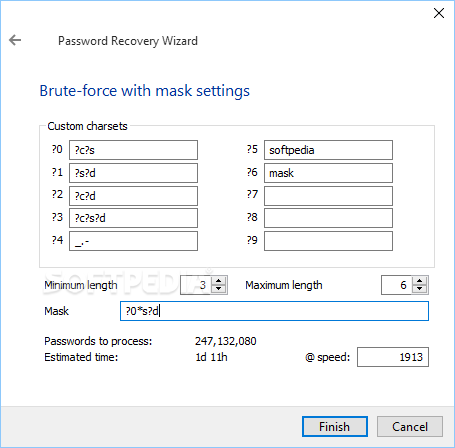The width and height of the screenshot is (455, 448).
Task: Click the ?5 field containing softpedia
Action: point(328,150)
